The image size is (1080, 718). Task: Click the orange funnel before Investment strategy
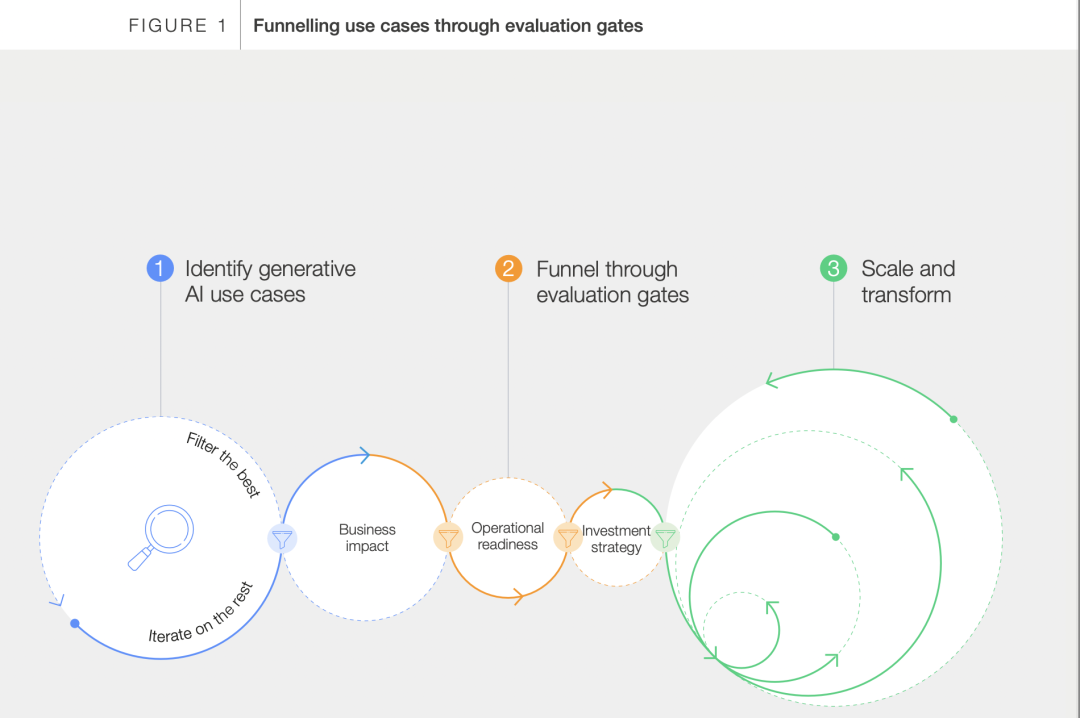point(568,537)
